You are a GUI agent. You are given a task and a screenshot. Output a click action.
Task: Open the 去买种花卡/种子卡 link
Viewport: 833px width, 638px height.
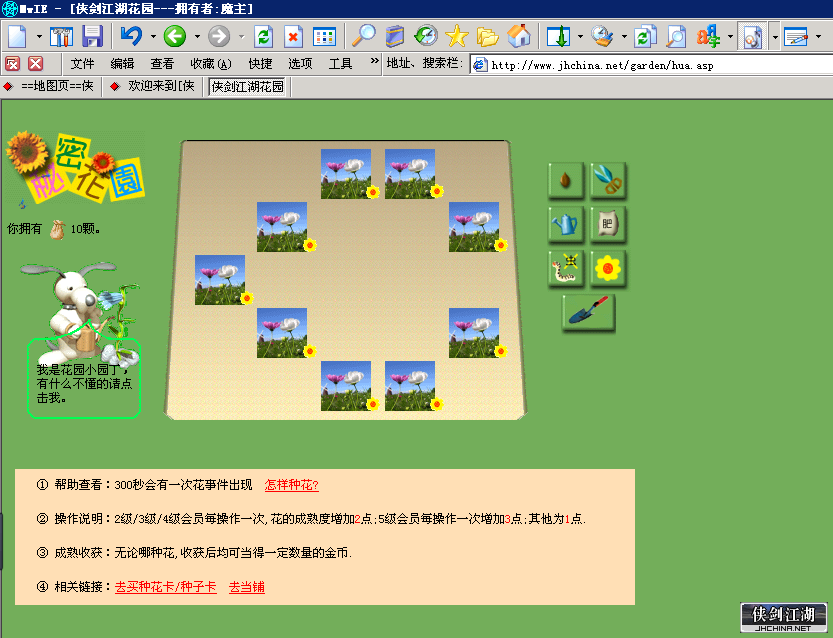coord(166,587)
